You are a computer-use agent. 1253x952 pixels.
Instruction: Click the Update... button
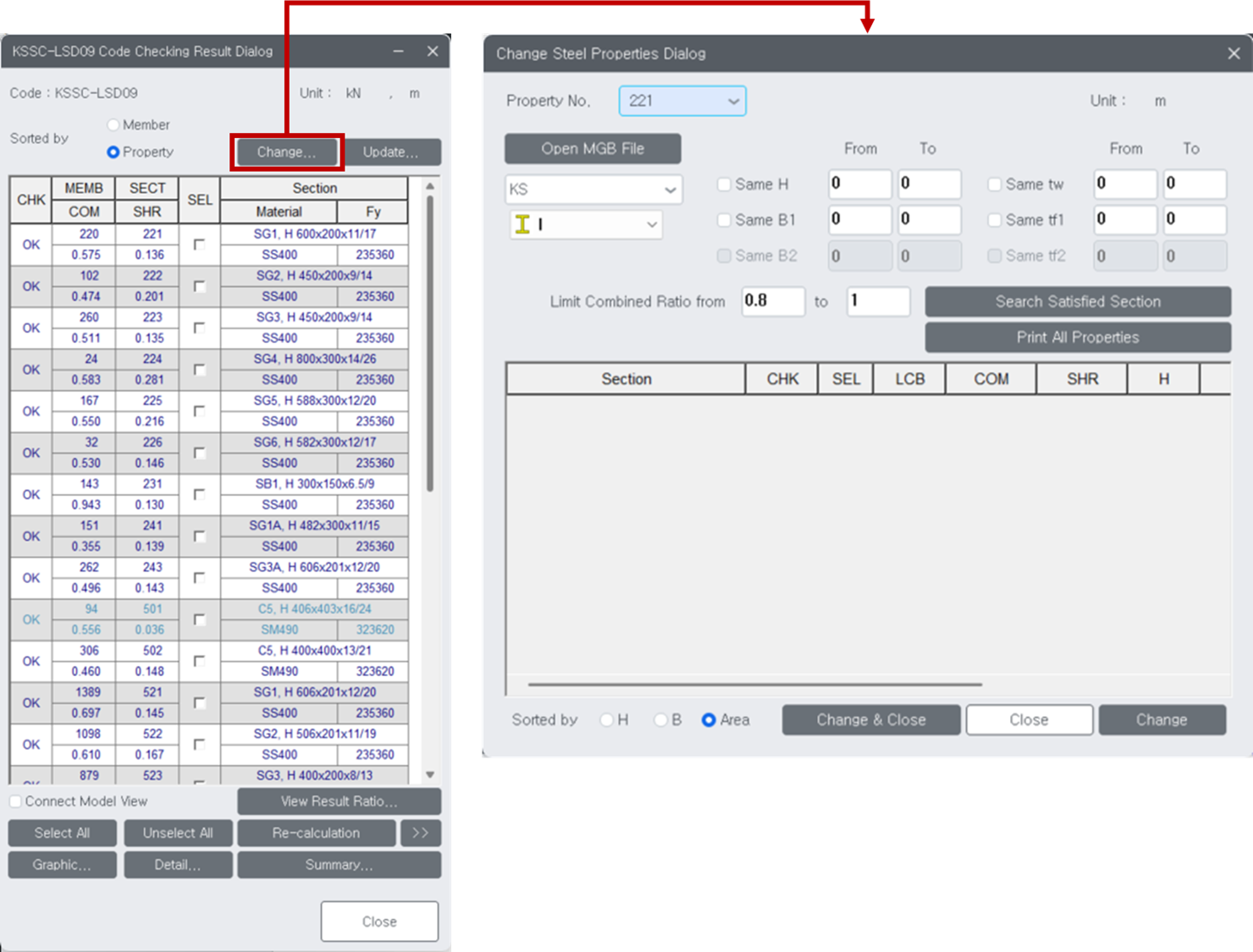(390, 152)
